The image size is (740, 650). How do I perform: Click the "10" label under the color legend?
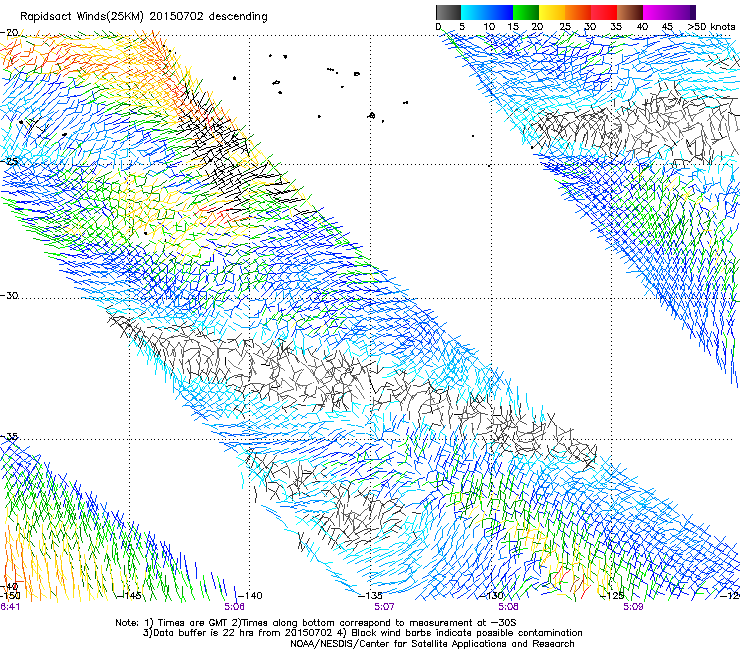[489, 27]
